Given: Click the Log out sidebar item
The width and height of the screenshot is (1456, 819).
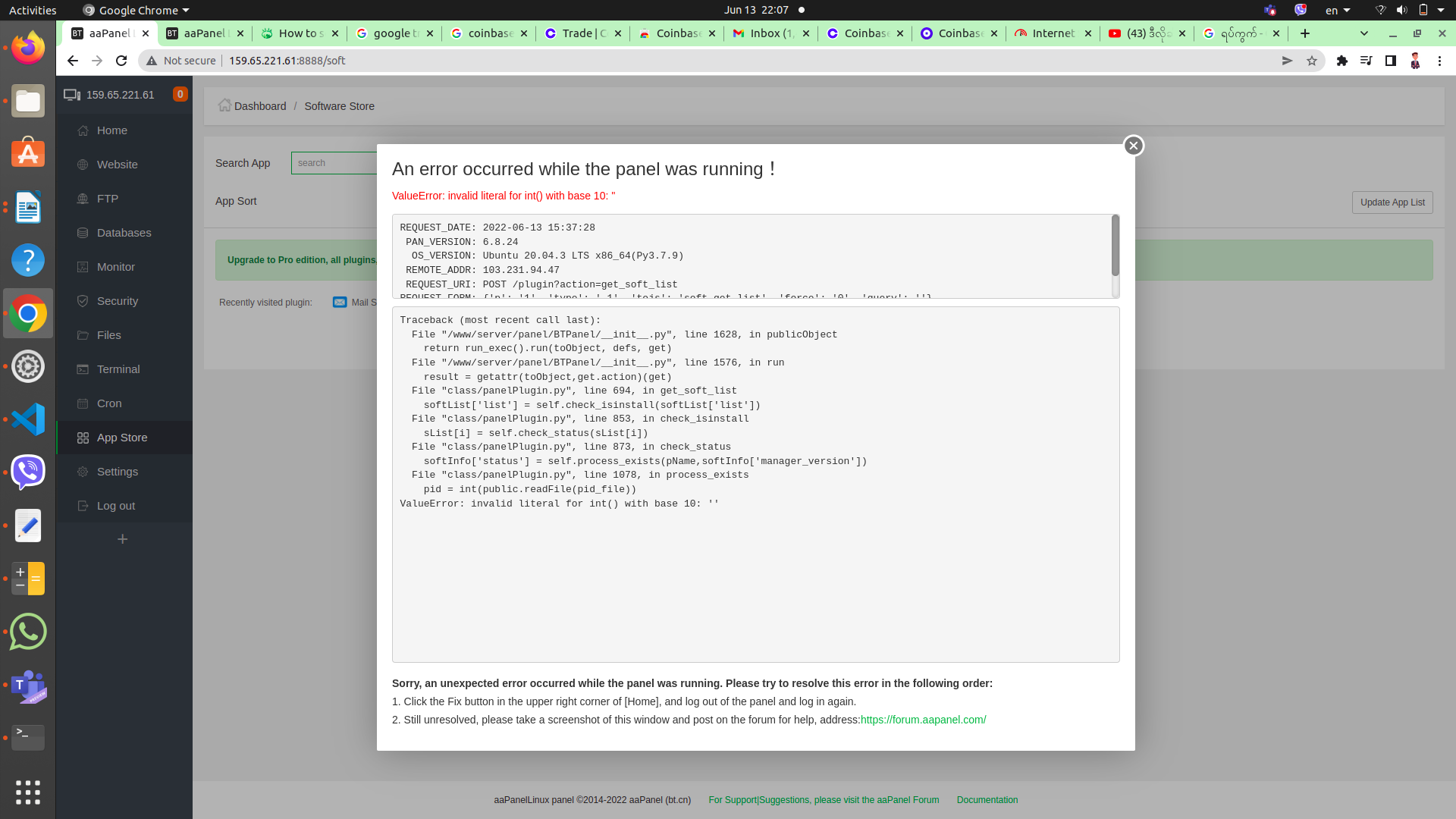Looking at the screenshot, I should pos(115,506).
